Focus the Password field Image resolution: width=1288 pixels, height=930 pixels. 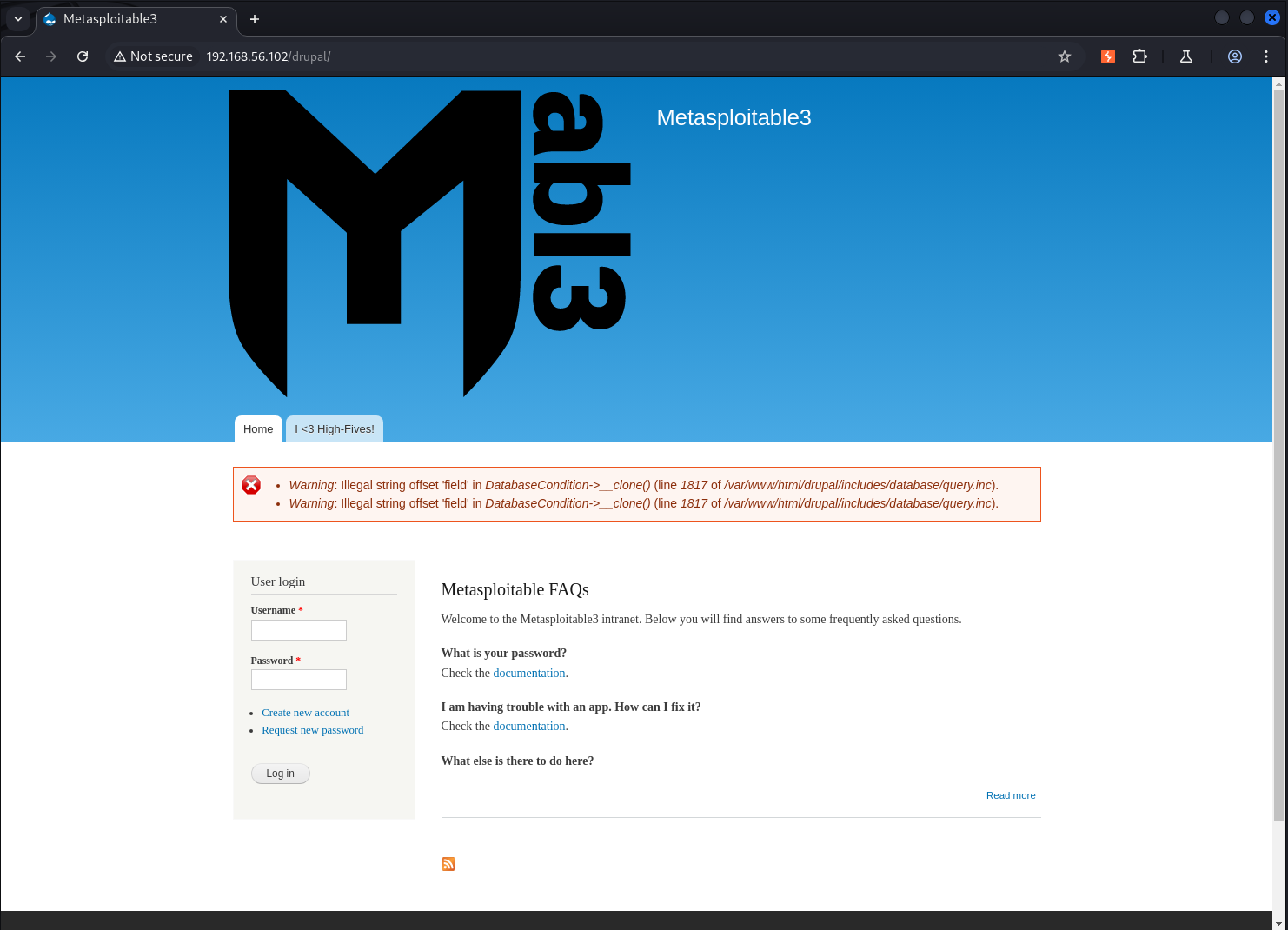[x=299, y=680]
